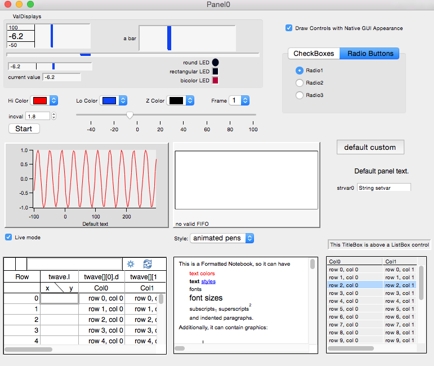Select the Radio Buttons tab

[x=370, y=53]
